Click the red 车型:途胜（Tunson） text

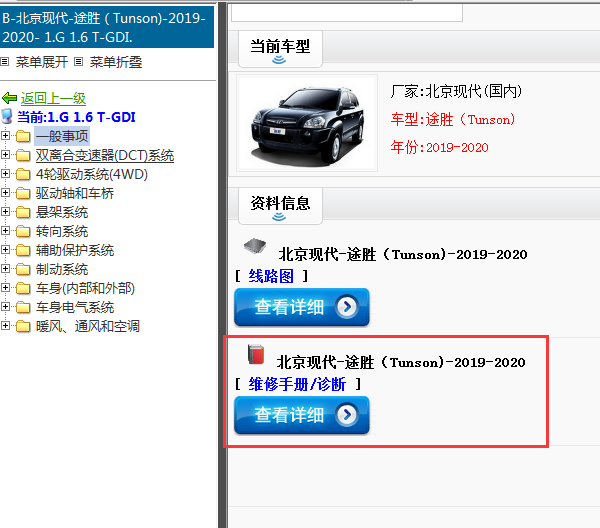click(x=453, y=119)
